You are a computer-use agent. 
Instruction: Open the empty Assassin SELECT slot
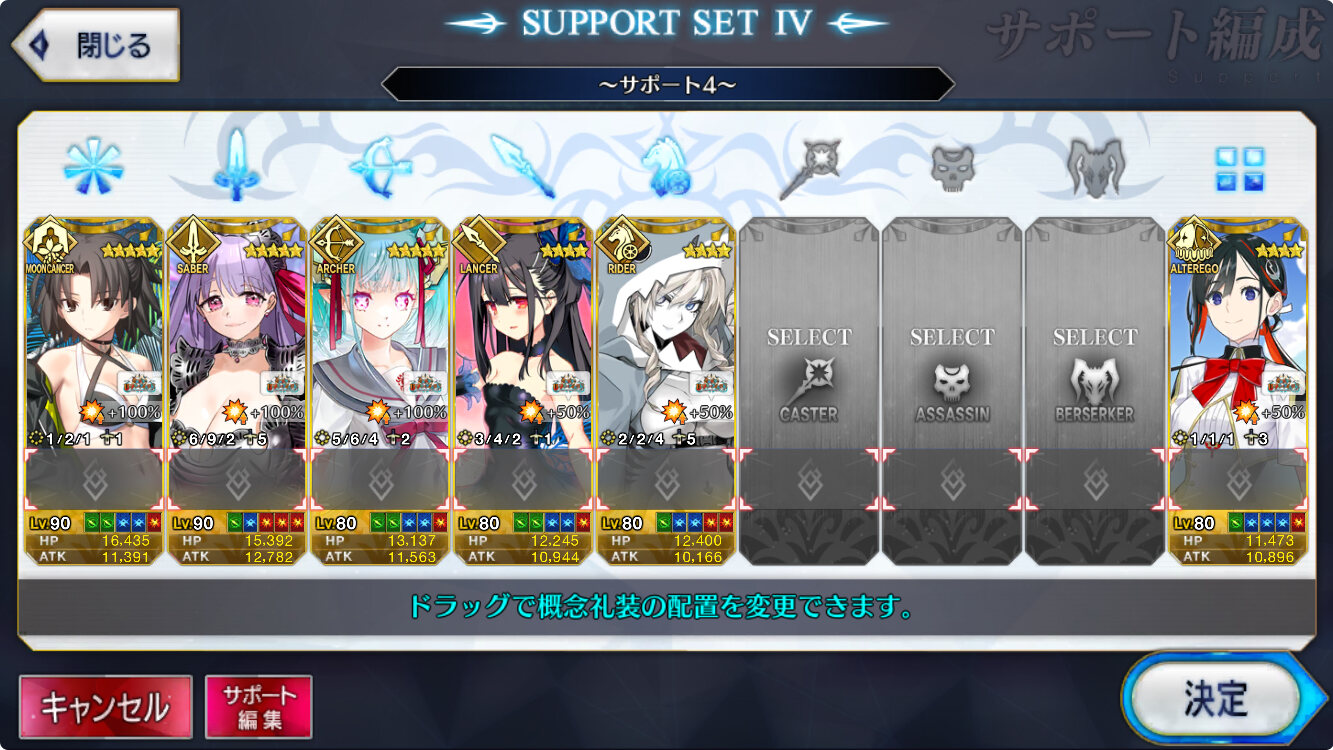[x=952, y=392]
